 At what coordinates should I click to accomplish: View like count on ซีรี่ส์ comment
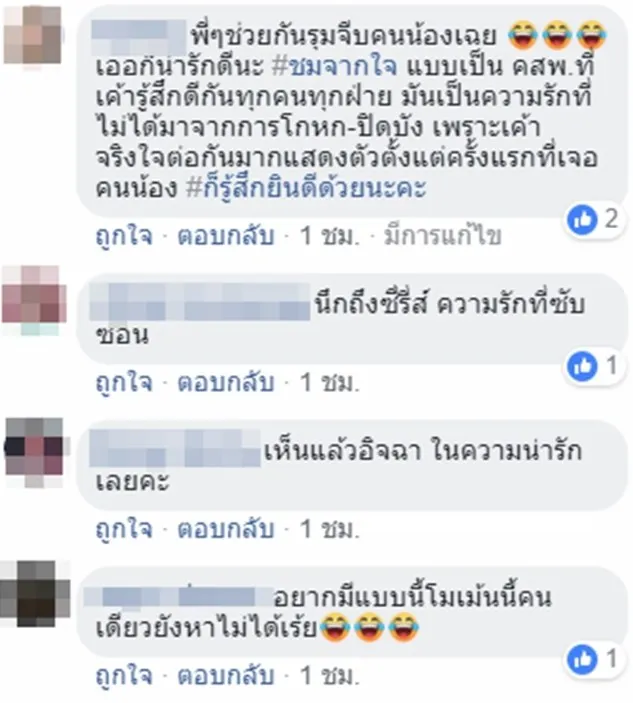(x=594, y=366)
